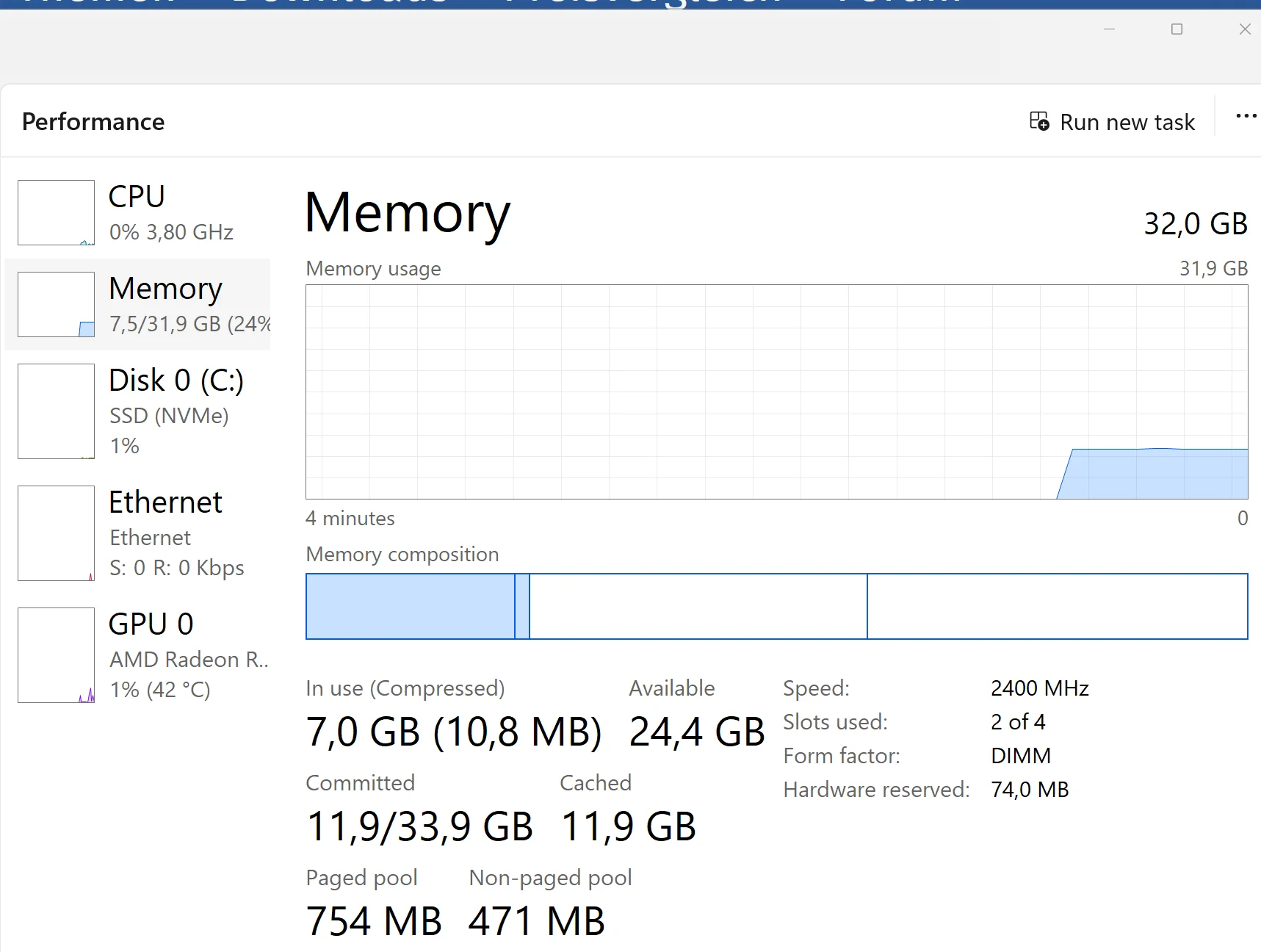Open the Forum link
Screen dimensions: 1261x952
coord(900,4)
